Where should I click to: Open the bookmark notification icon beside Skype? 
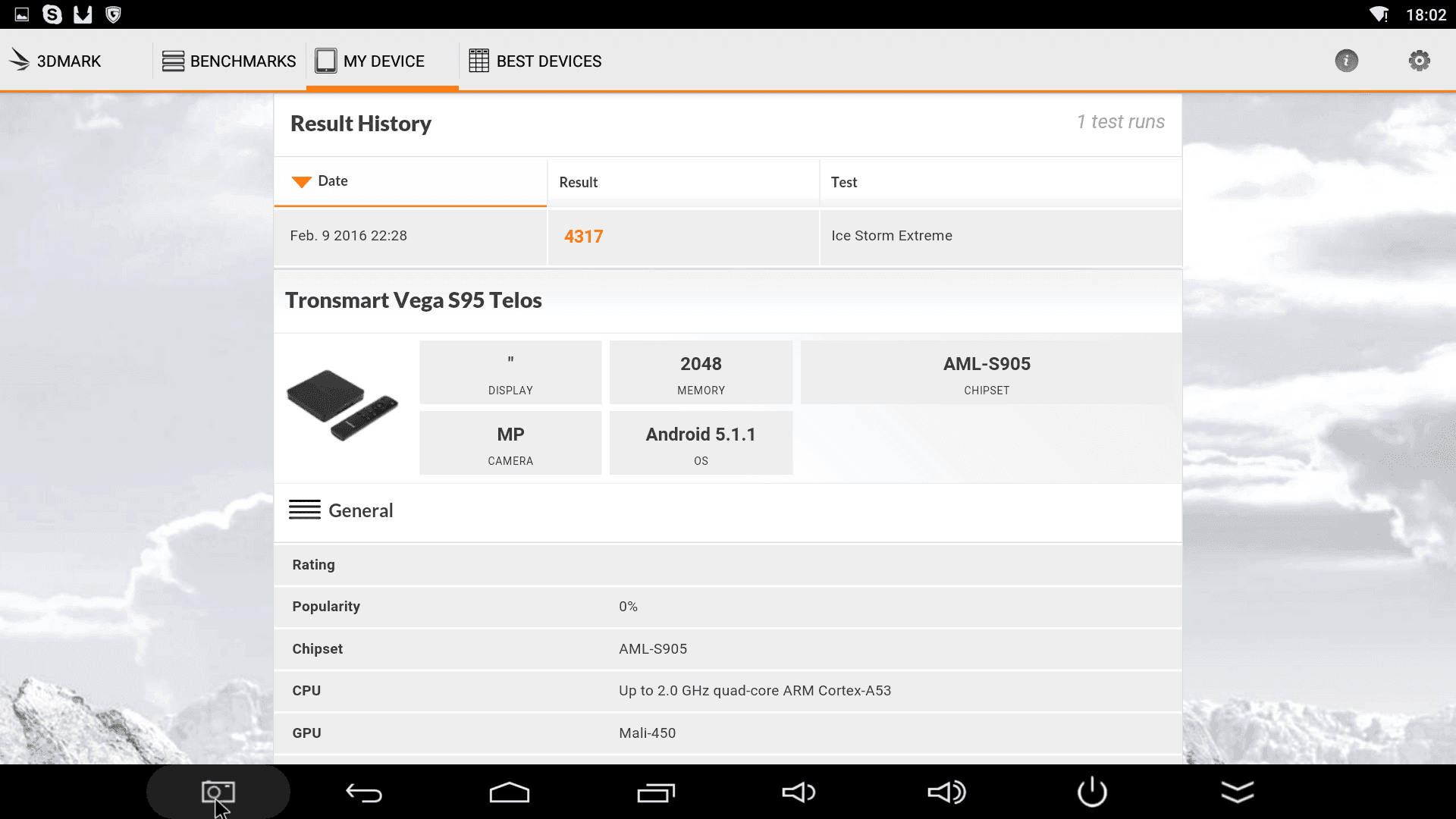point(83,14)
